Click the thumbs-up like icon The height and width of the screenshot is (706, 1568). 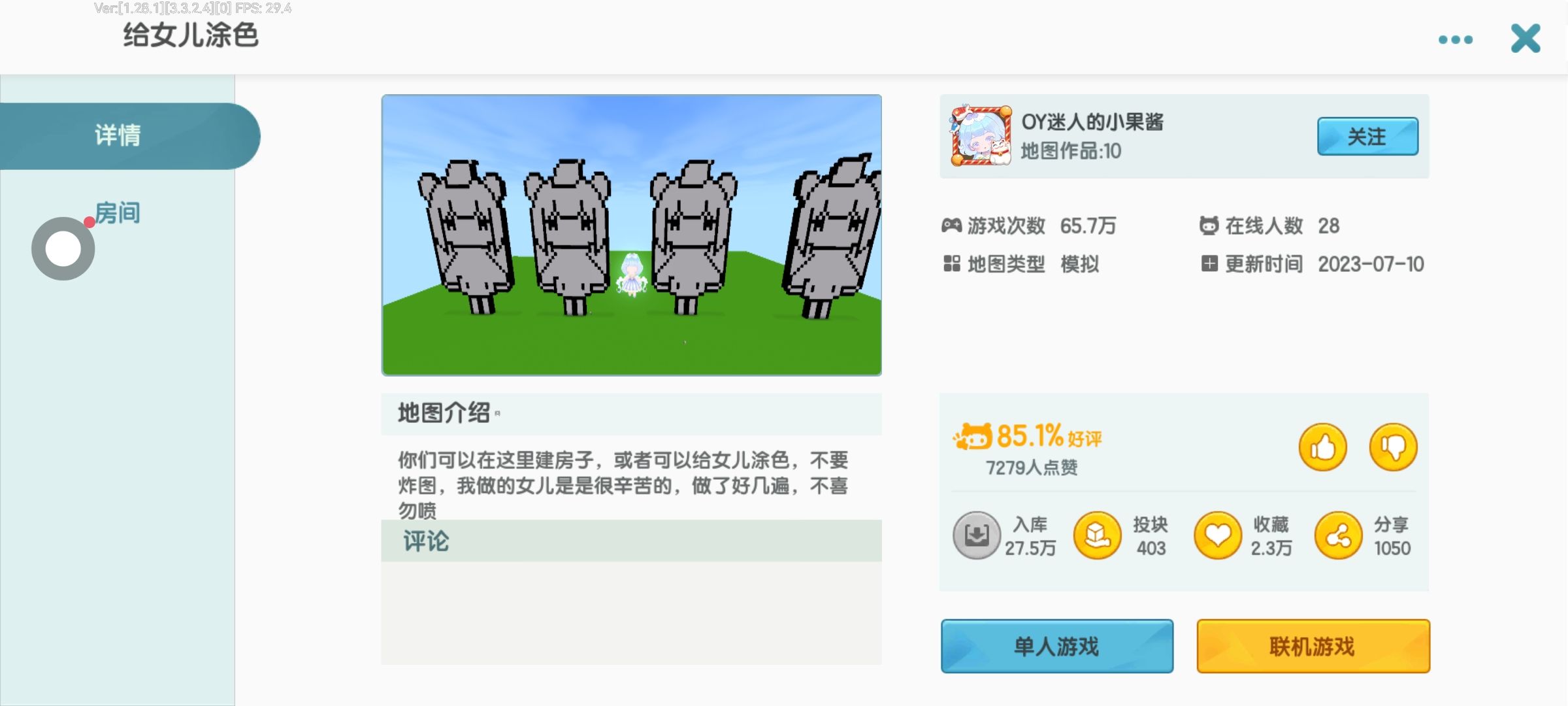pyautogui.click(x=1323, y=447)
